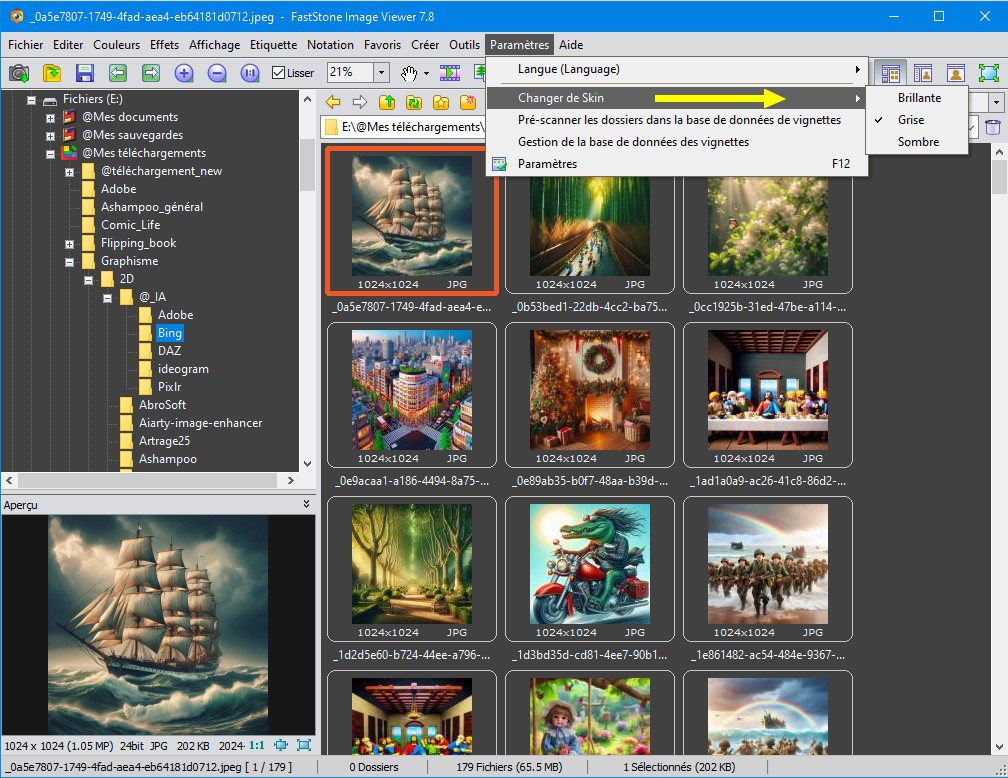Select the sailing ship thumbnail
Viewport: 1008px width, 778px height.
pyautogui.click(x=412, y=221)
